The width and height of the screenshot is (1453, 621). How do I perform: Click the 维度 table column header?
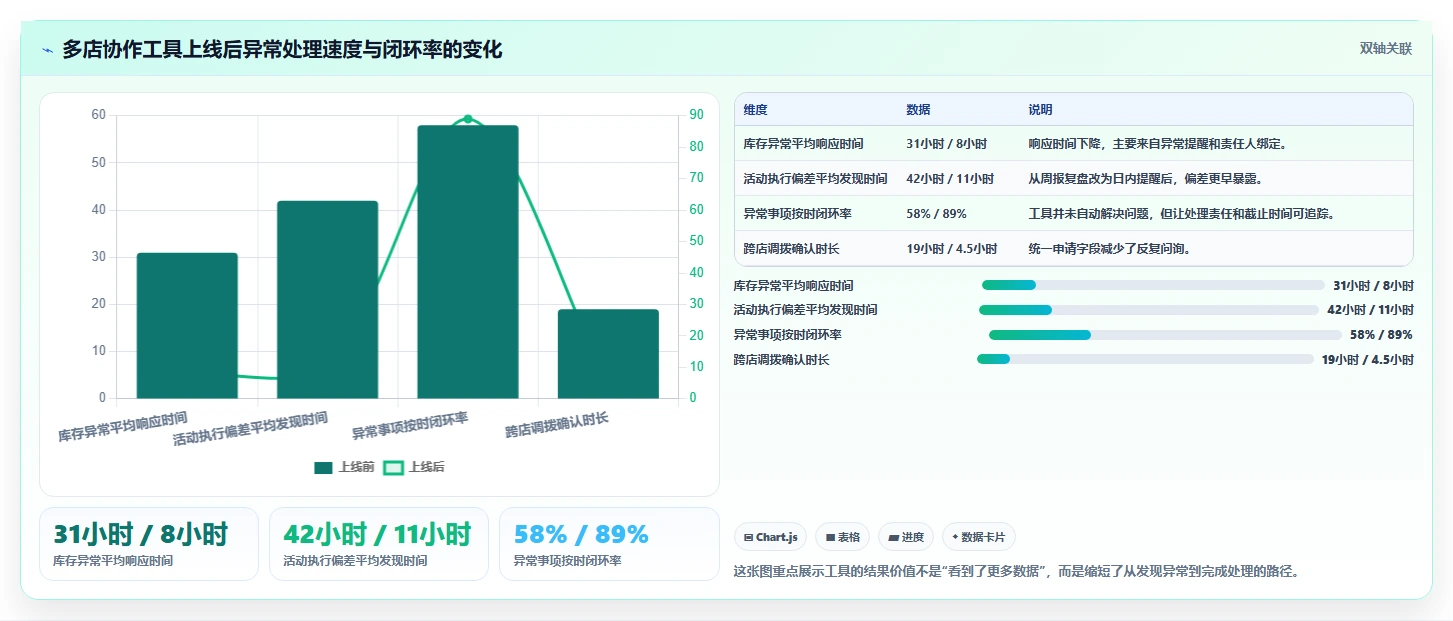pyautogui.click(x=755, y=110)
